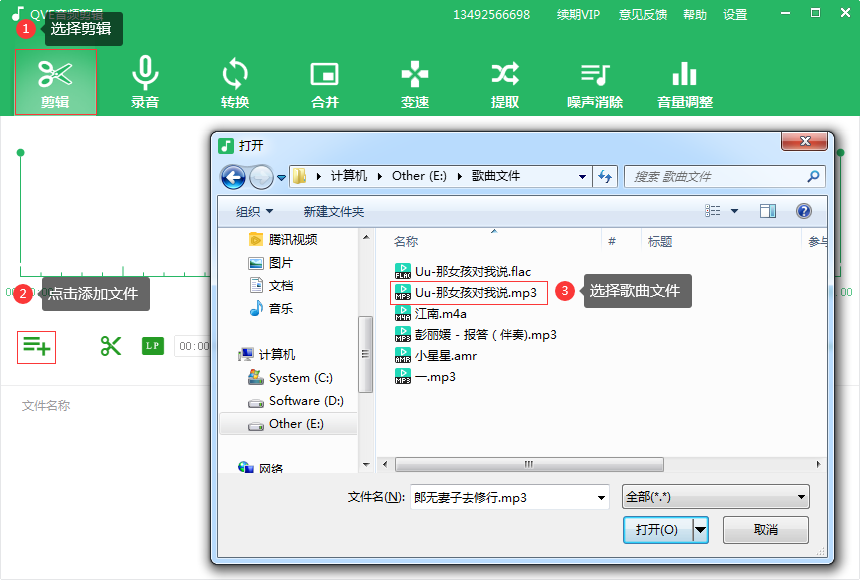The image size is (860, 580).
Task: Expand view options dropdown arrow
Action: (x=734, y=211)
